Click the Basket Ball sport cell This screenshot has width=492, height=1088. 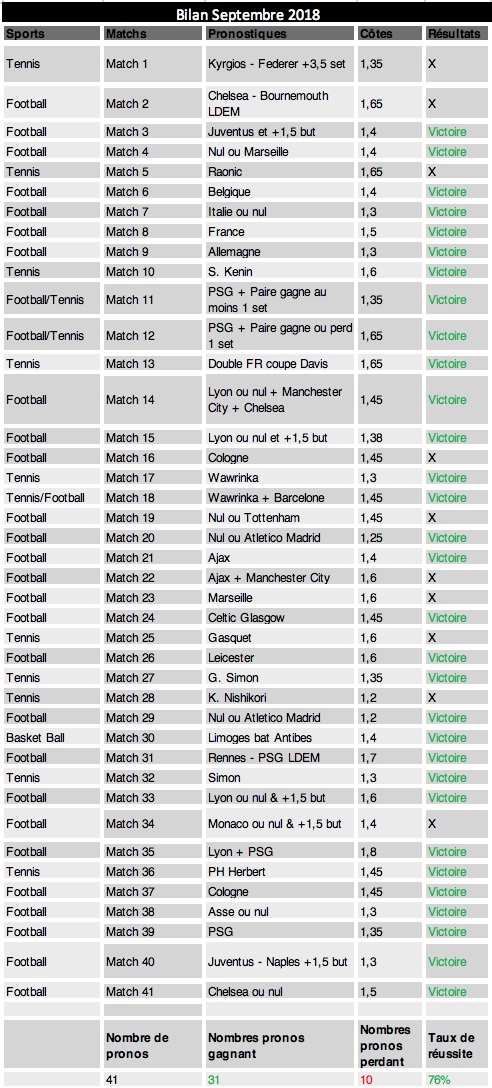click(x=52, y=738)
